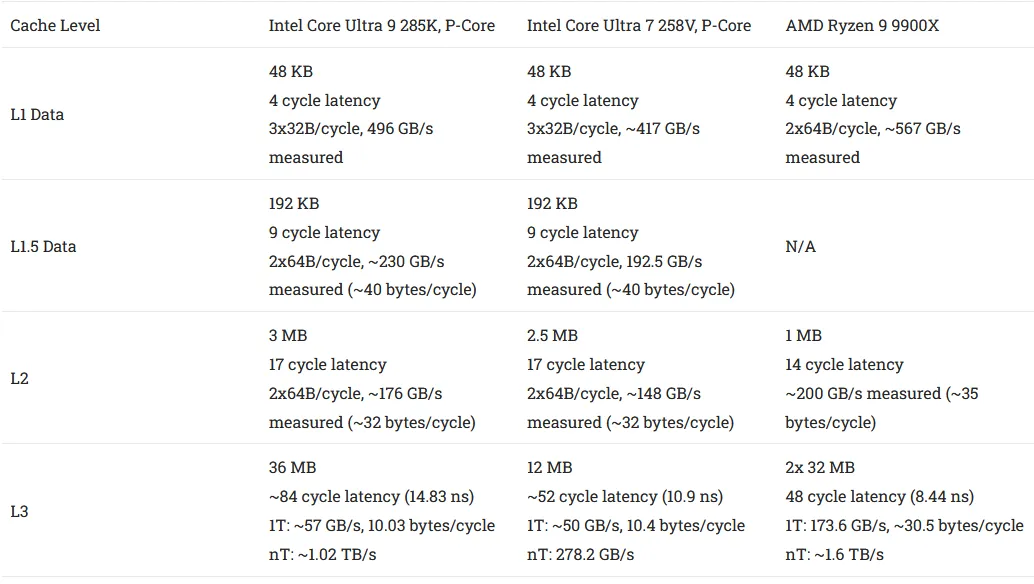Click the nT: ~1.6 TB/s entry

(834, 554)
